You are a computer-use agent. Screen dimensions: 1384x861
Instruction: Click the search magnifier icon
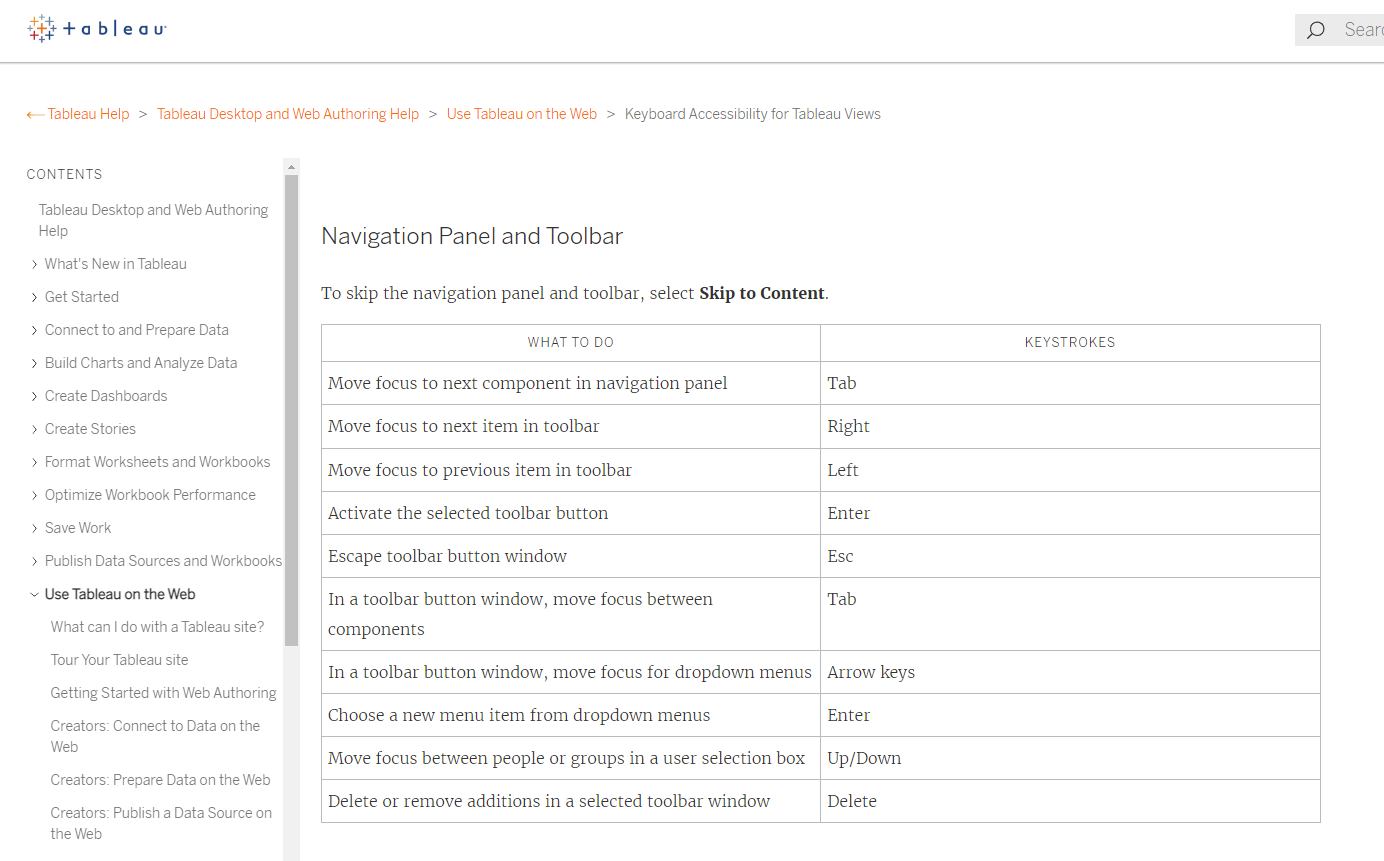pos(1316,30)
